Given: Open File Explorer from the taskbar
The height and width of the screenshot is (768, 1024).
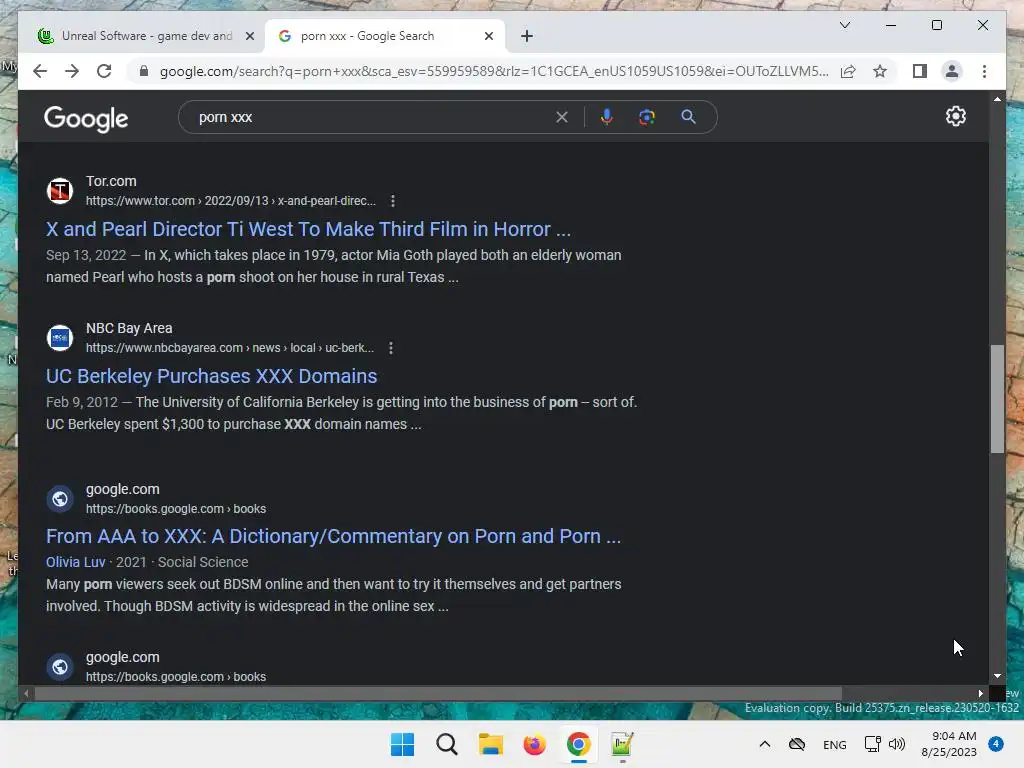Looking at the screenshot, I should tap(490, 744).
